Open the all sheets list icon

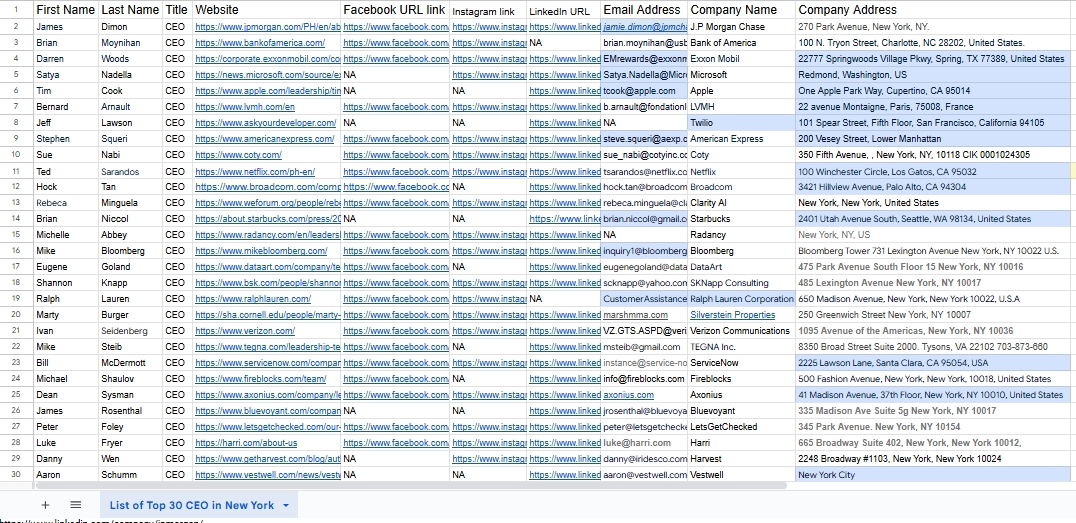(x=75, y=505)
